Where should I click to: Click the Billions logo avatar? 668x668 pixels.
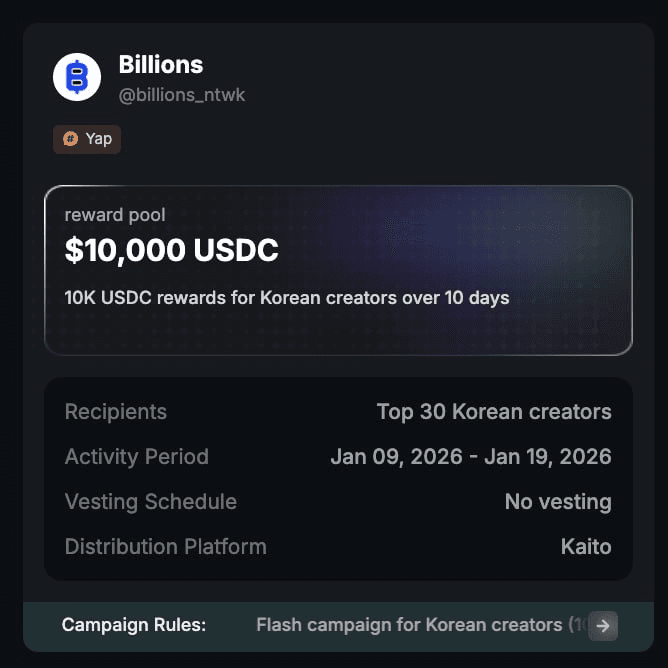coord(77,77)
